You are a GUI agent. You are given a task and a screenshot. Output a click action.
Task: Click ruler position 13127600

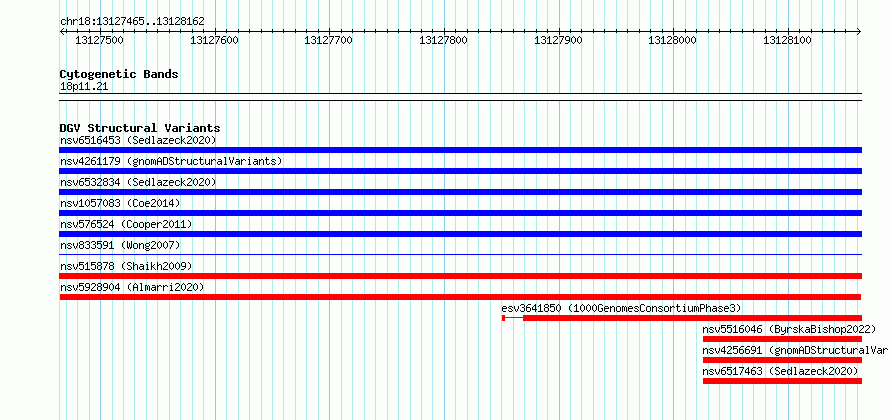215,40
